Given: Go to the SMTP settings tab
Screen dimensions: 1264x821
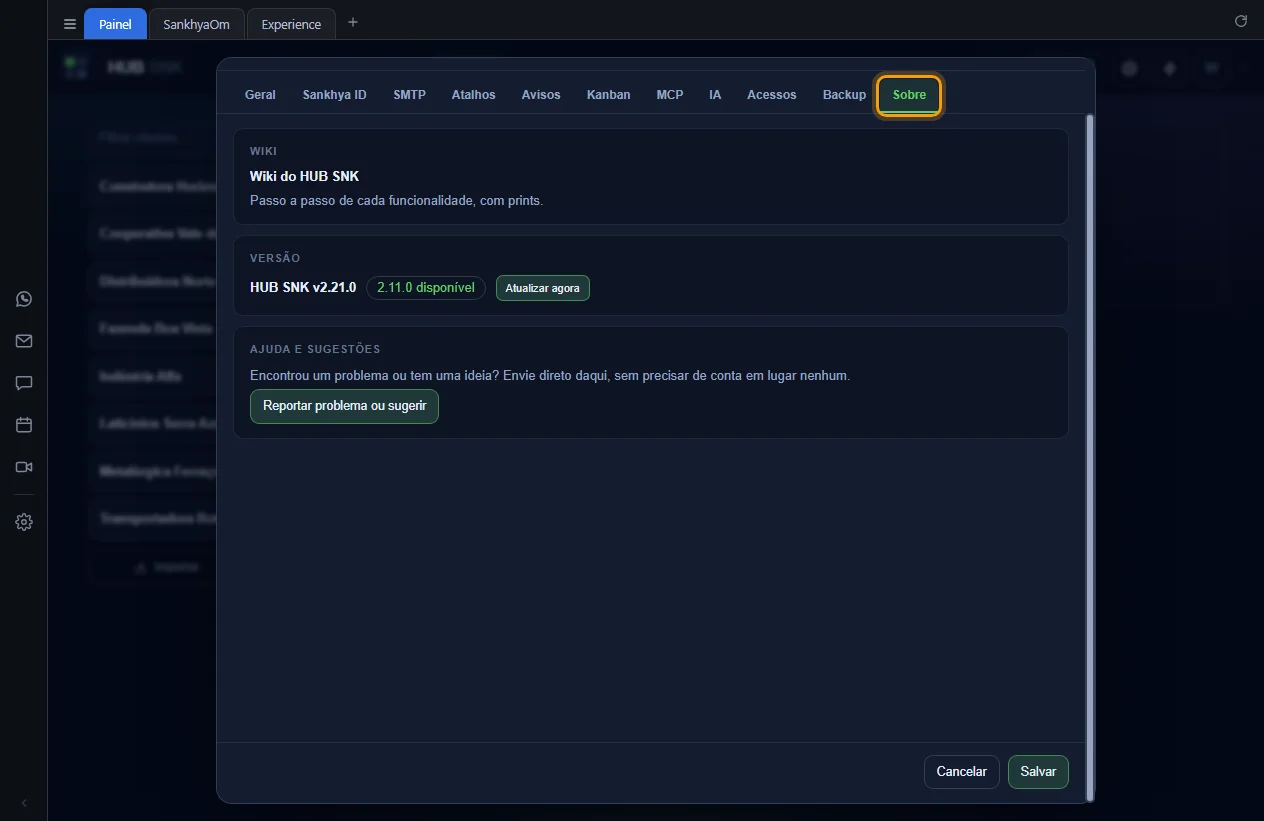Looking at the screenshot, I should [409, 95].
